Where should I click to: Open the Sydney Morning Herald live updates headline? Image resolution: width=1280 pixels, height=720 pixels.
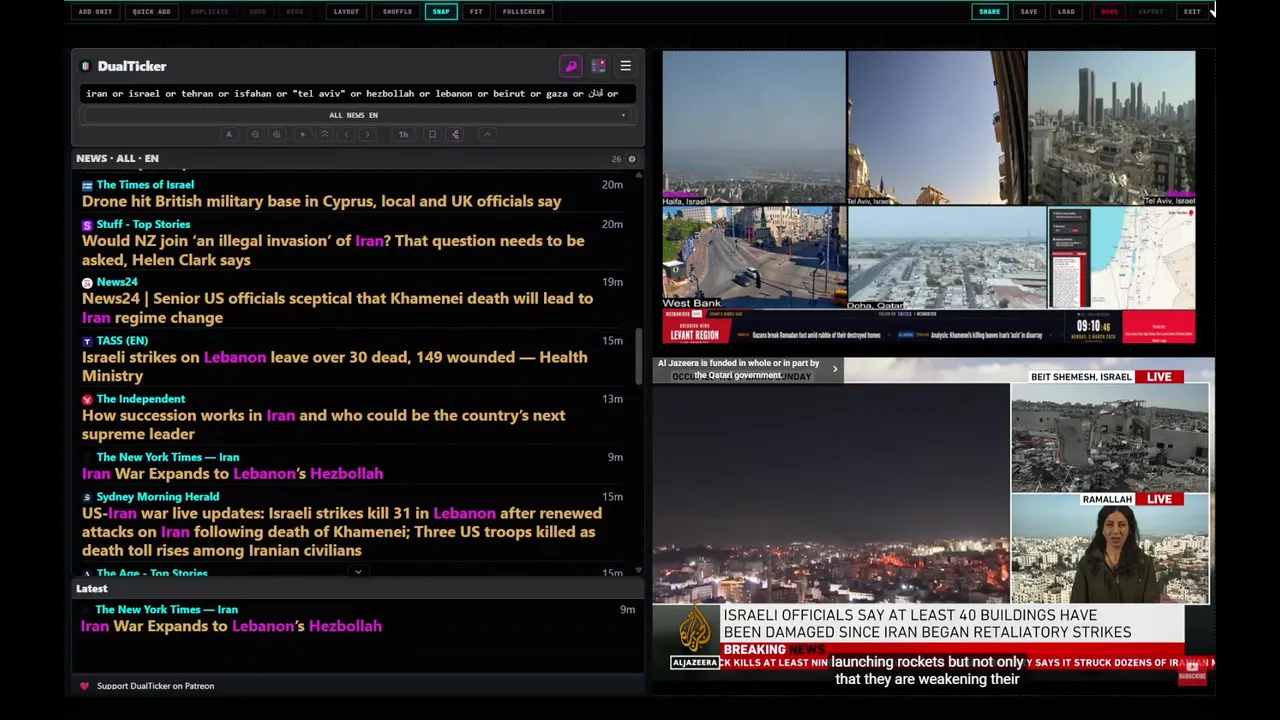coord(342,532)
